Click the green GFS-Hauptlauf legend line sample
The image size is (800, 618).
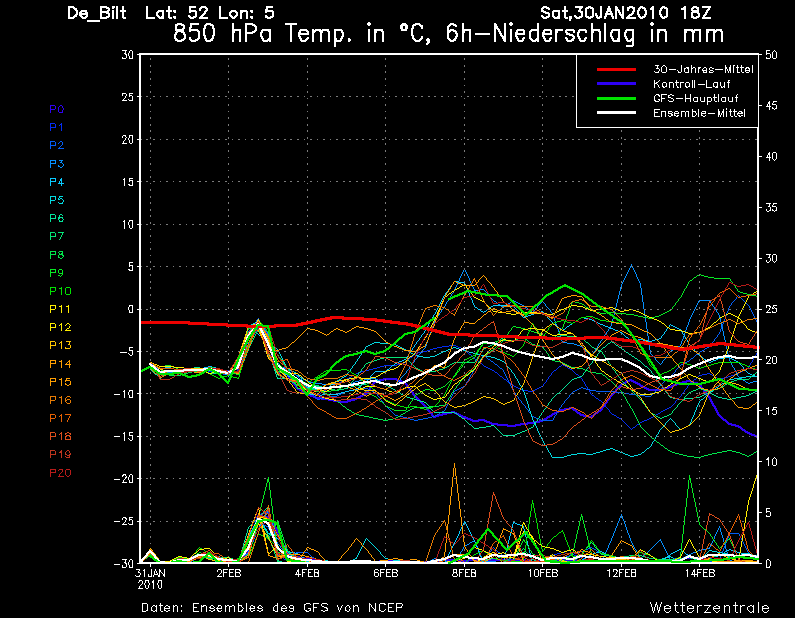coord(616,98)
